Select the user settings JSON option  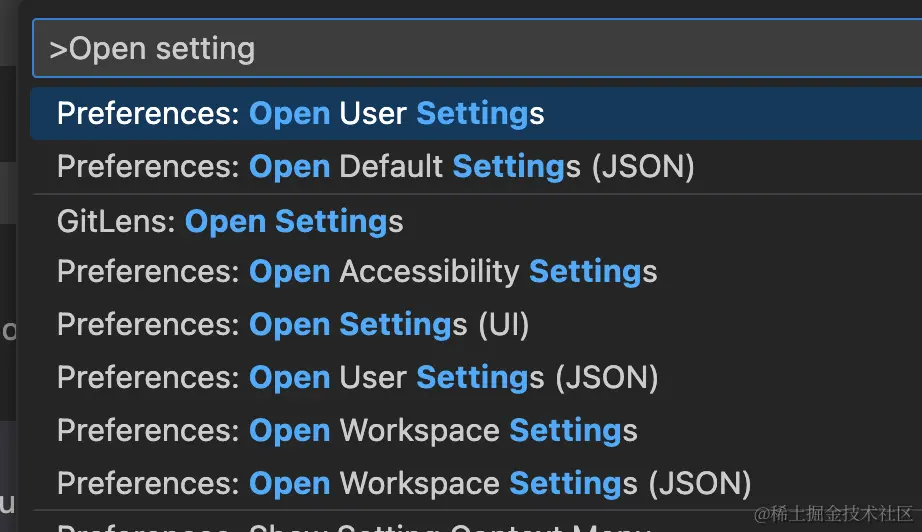[357, 378]
